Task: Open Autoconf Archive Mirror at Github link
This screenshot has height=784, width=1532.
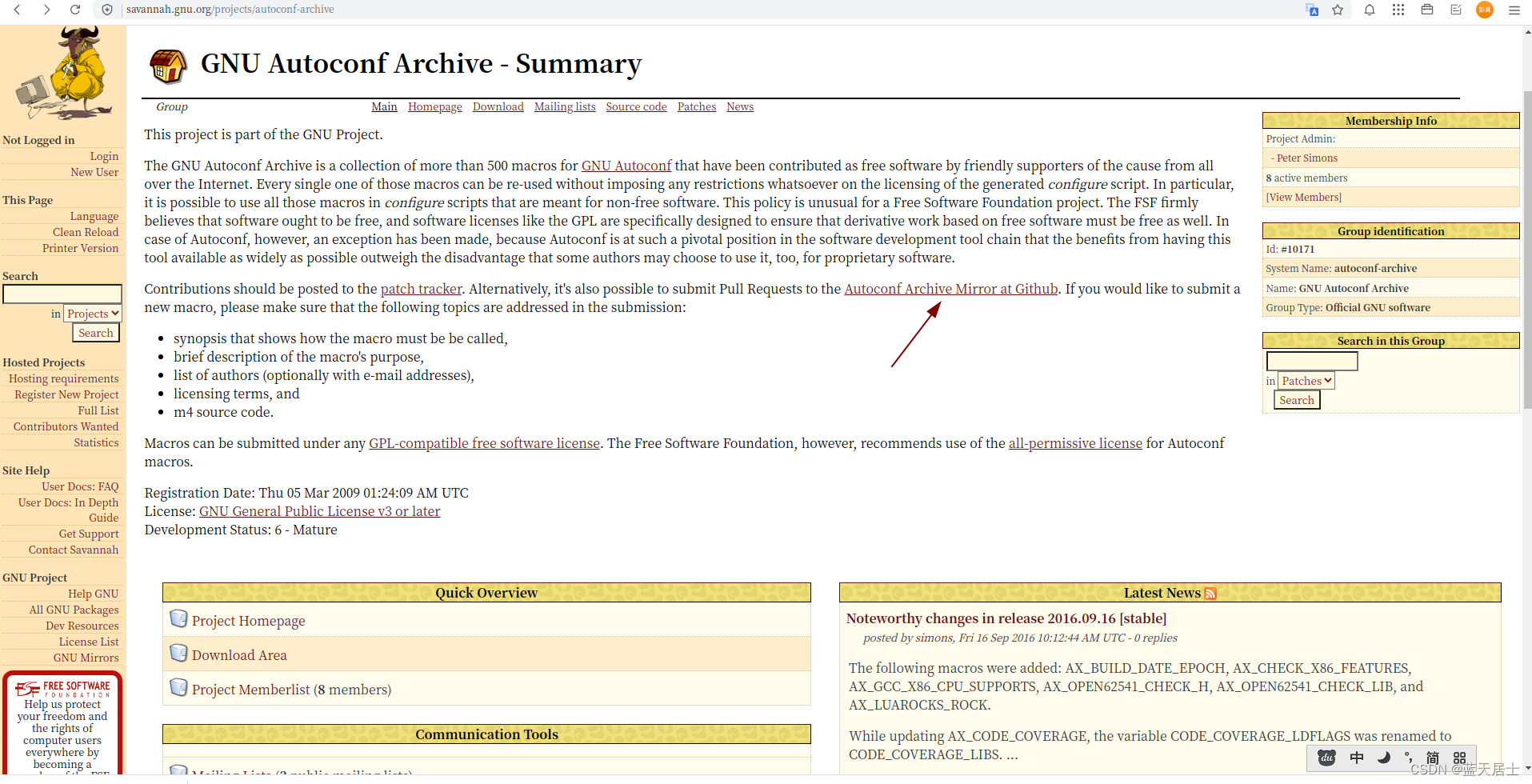Action: click(951, 289)
